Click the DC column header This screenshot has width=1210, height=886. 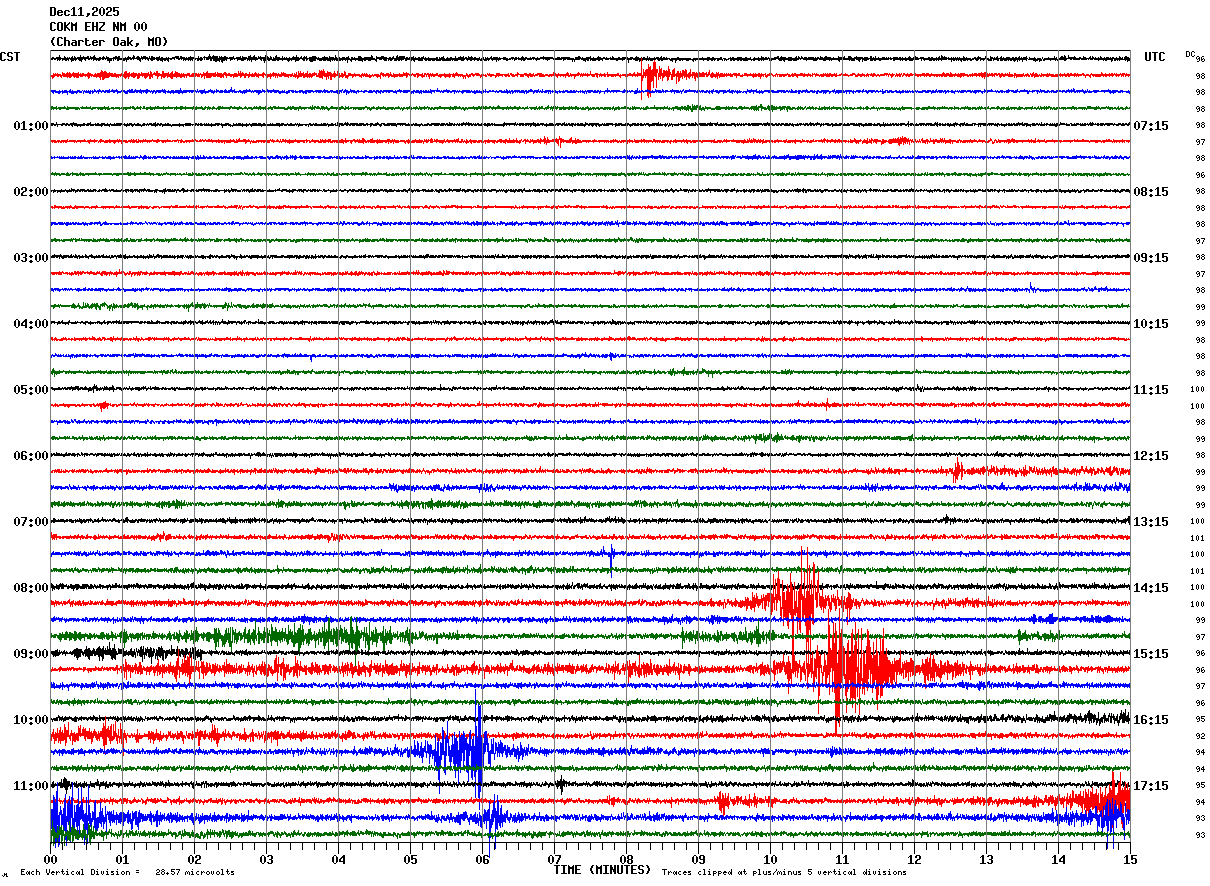1190,54
